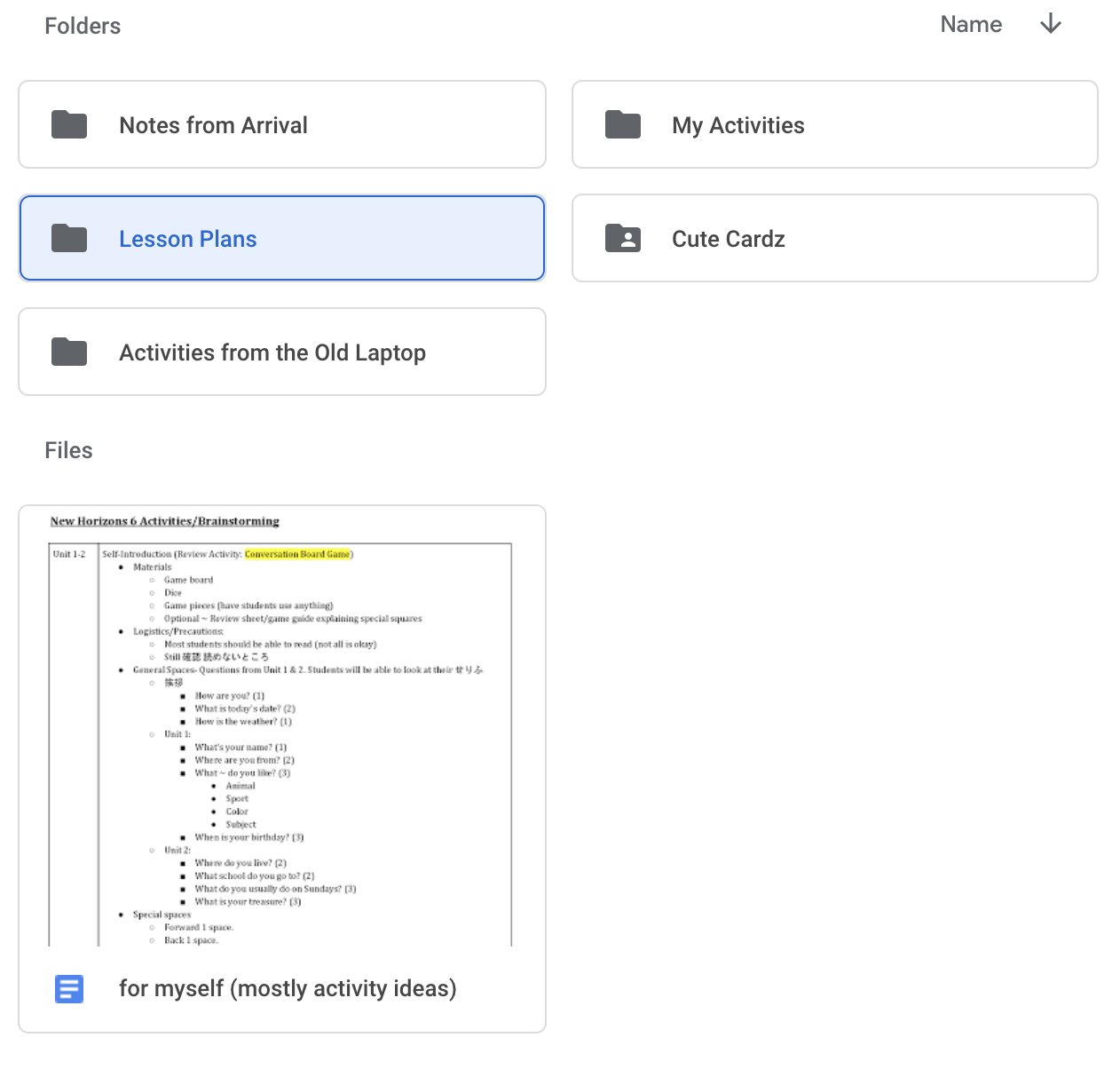Viewport: 1120px width, 1085px height.
Task: Click the file name for myself (mostly activity ideas)
Action: pos(288,988)
